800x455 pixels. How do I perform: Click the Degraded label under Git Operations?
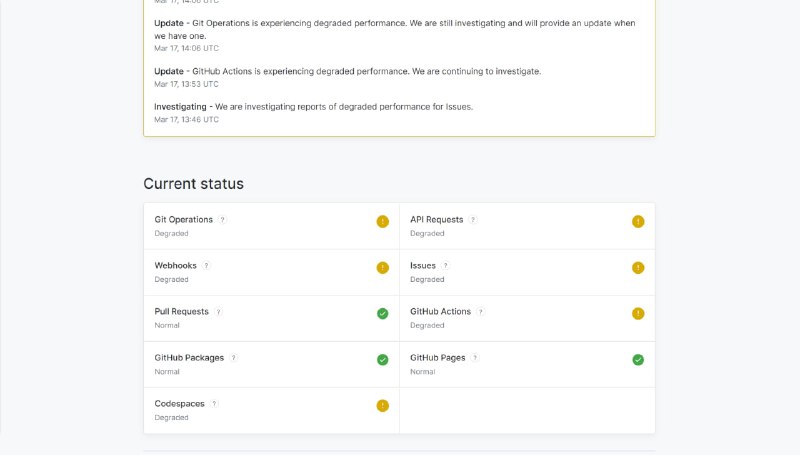[x=171, y=234]
